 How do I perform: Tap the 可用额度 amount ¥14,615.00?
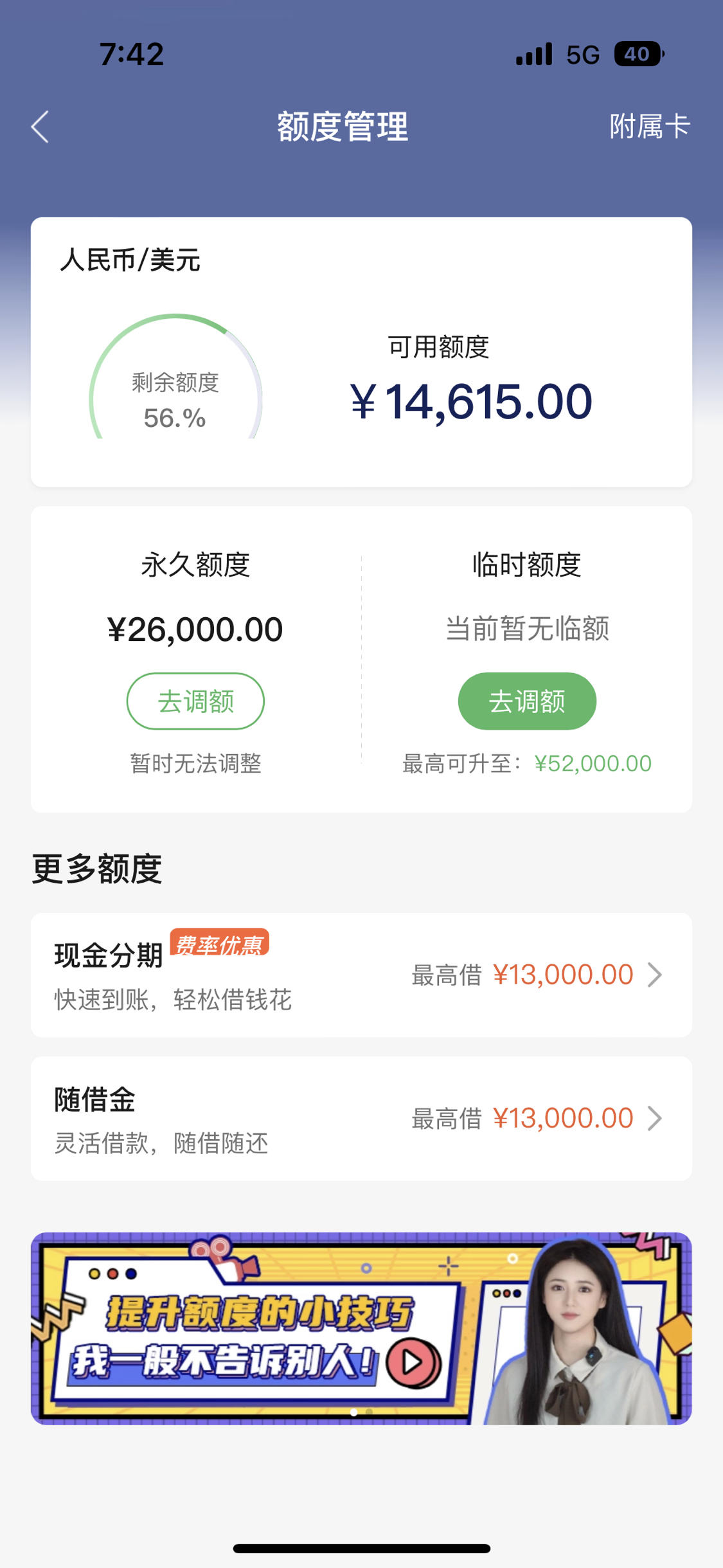pos(471,402)
